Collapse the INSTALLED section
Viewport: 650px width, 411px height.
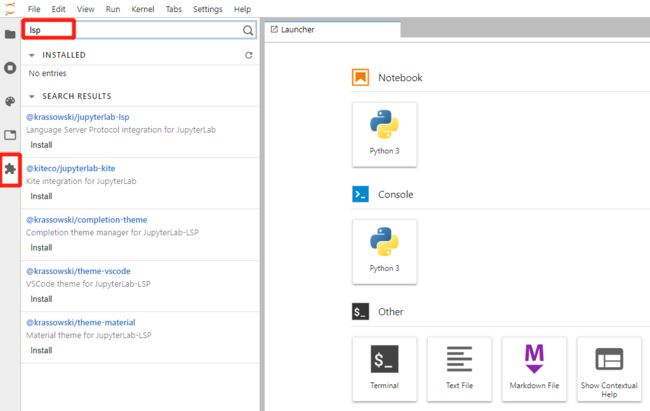coord(32,55)
